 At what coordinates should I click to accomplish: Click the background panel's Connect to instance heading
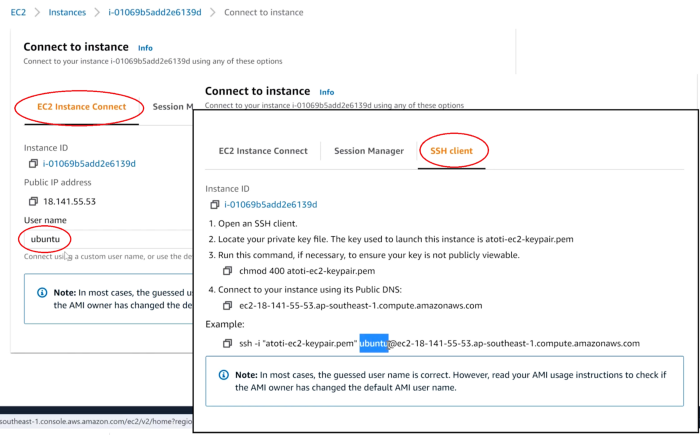[76, 47]
